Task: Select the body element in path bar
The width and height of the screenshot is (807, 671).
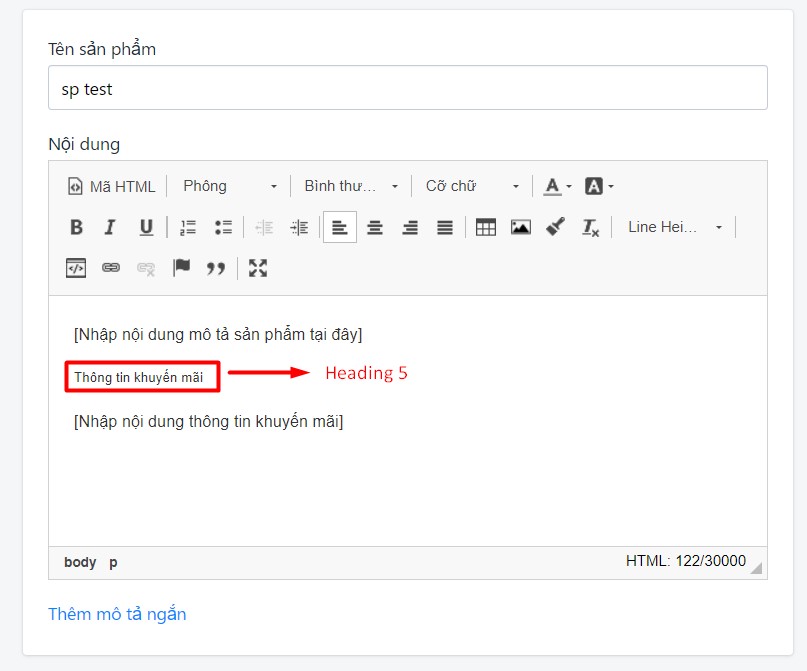Action: pyautogui.click(x=80, y=562)
